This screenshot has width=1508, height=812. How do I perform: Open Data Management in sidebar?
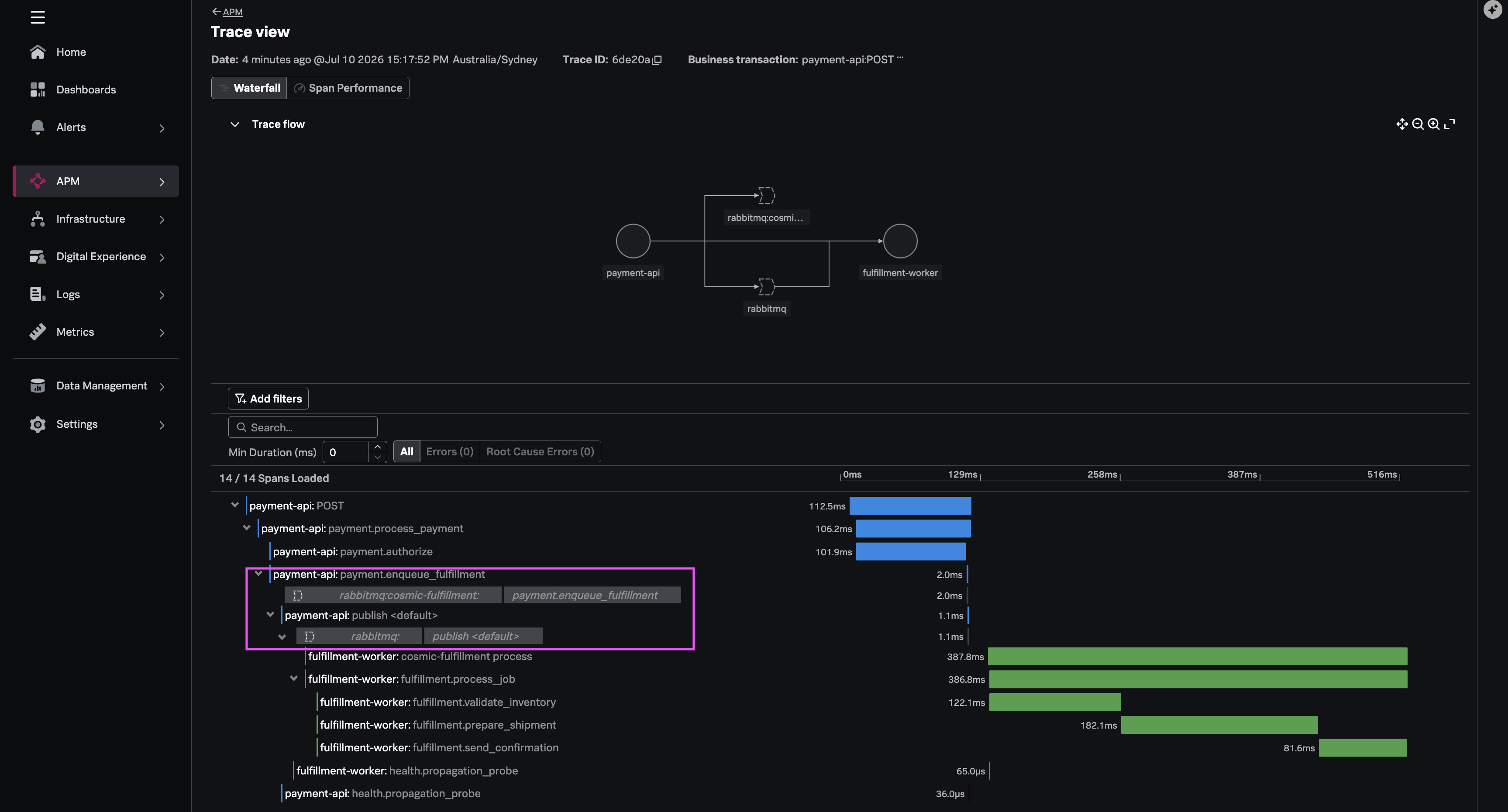pos(96,386)
